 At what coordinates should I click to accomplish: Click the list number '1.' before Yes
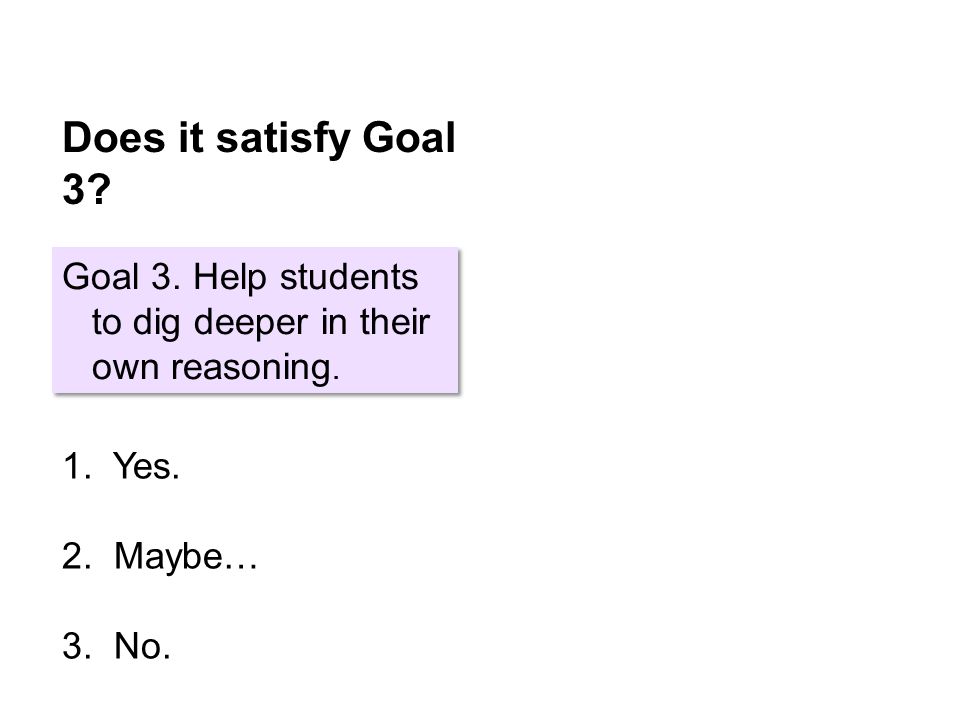[x=77, y=467]
